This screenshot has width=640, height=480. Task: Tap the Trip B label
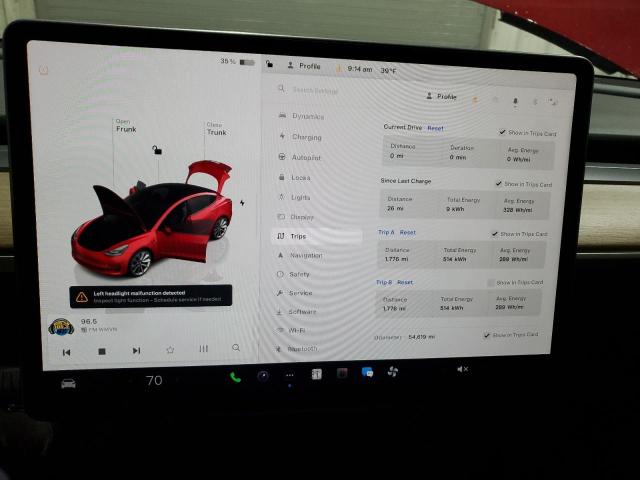tap(384, 282)
